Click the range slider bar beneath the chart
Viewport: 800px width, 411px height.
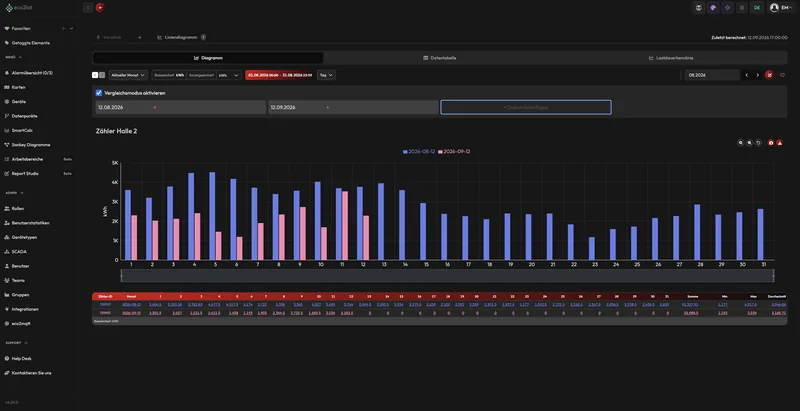447,275
